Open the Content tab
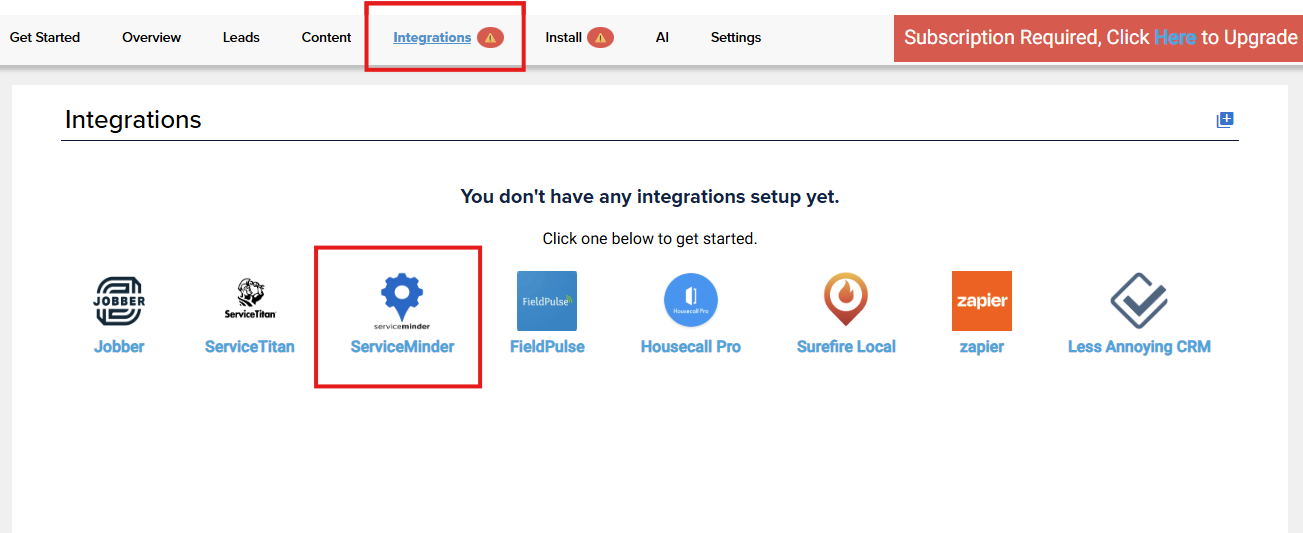Image resolution: width=1303 pixels, height=533 pixels. pos(327,38)
